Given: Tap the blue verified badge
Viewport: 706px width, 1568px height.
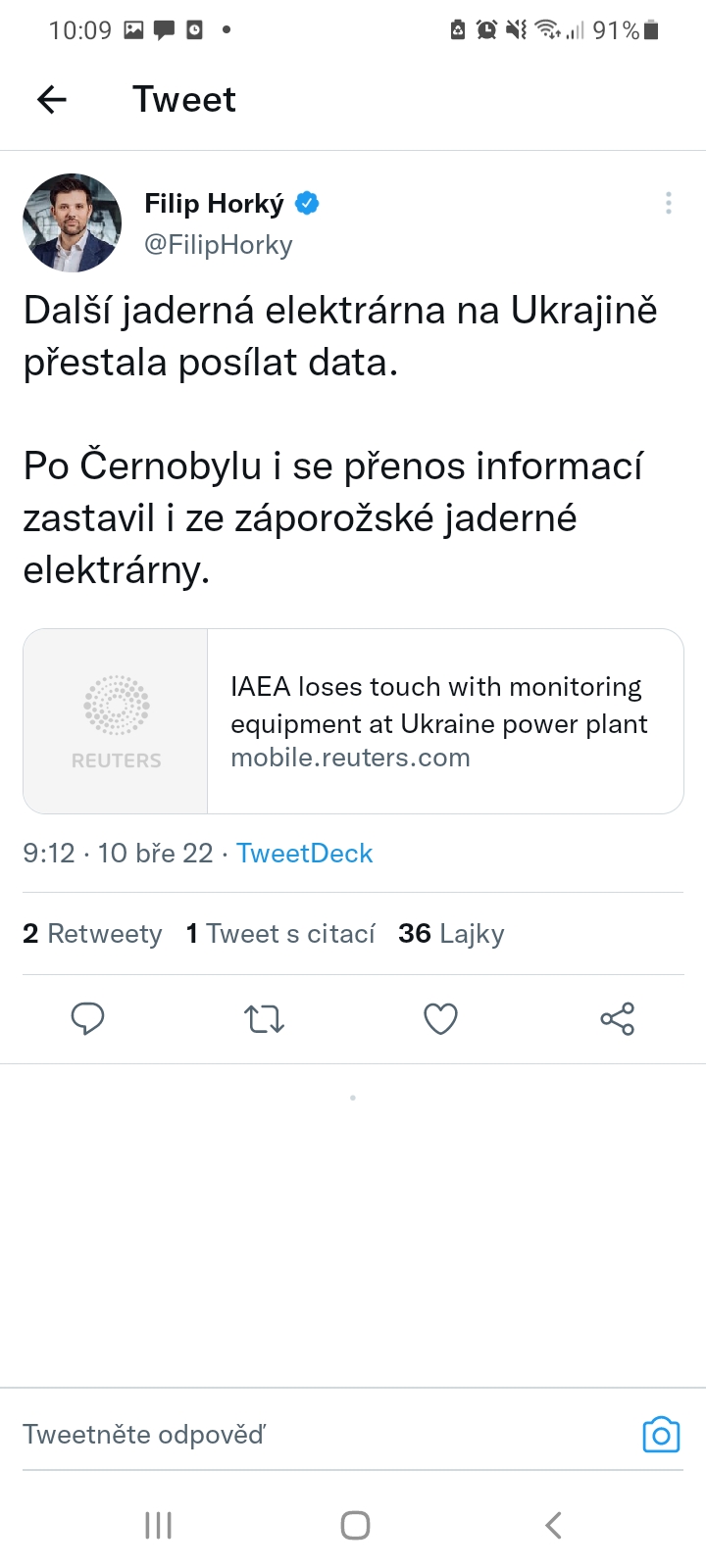Looking at the screenshot, I should tap(307, 203).
